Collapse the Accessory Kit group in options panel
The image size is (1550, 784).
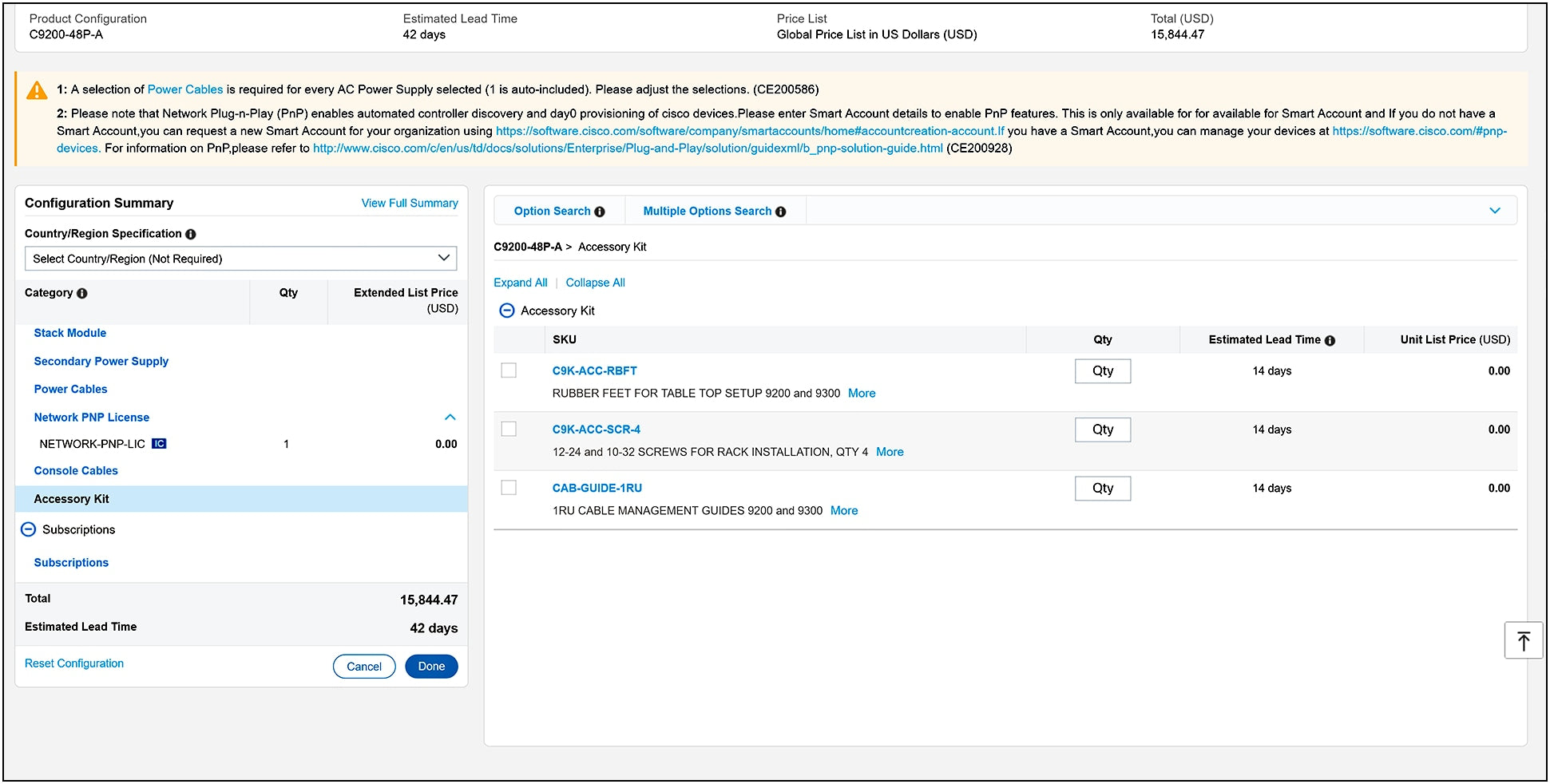pos(506,311)
